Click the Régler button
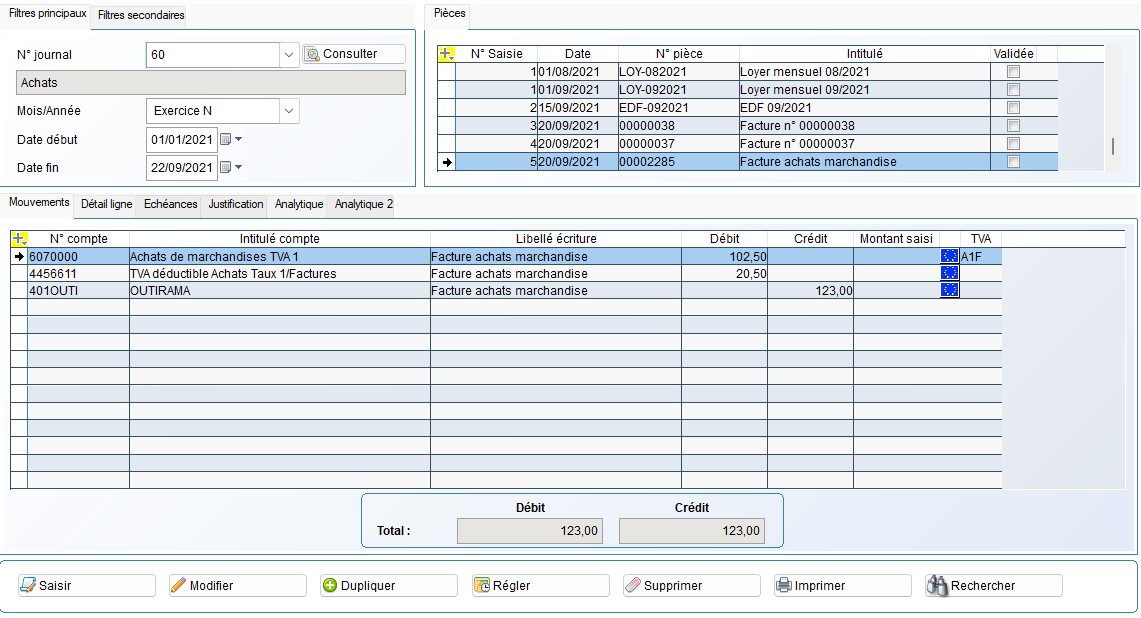The image size is (1141, 618). [541, 585]
